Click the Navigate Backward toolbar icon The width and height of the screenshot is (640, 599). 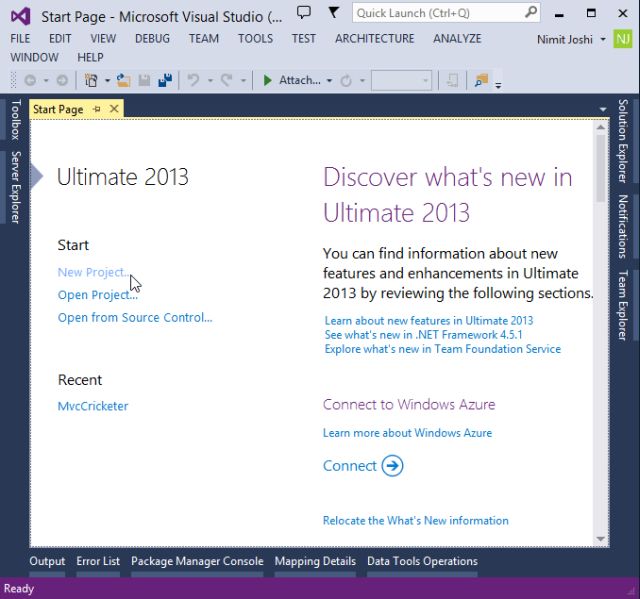(30, 80)
